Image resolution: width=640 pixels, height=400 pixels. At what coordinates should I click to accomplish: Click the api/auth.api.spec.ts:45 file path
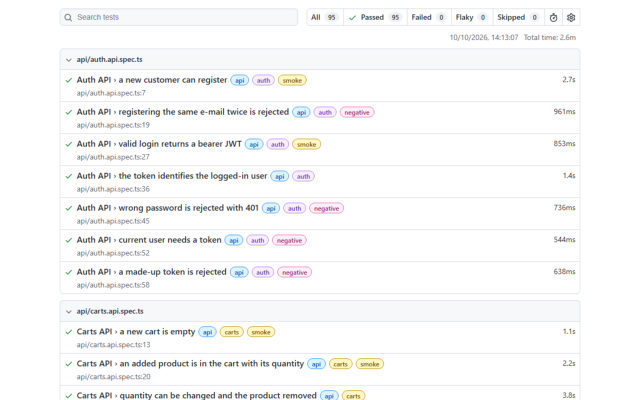[x=113, y=221]
